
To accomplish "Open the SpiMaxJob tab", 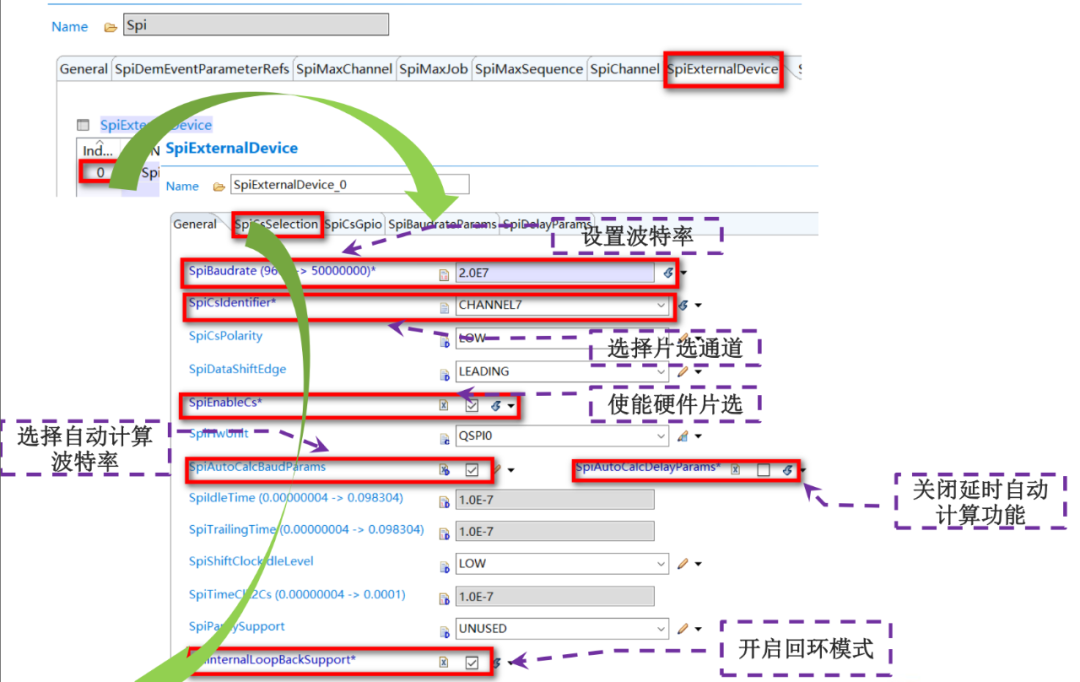I will (x=433, y=69).
